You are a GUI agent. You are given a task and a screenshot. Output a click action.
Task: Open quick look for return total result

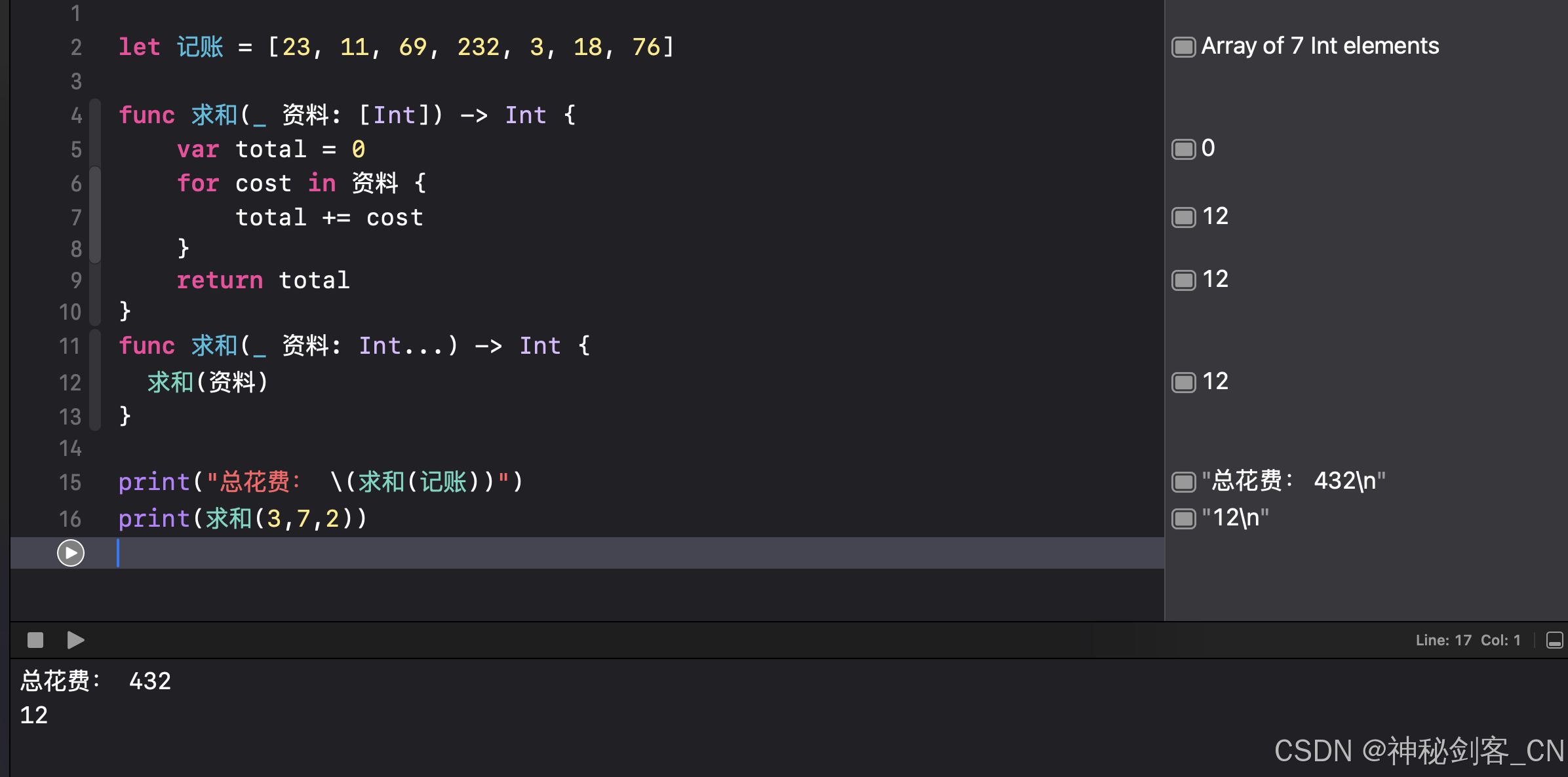pyautogui.click(x=1183, y=280)
